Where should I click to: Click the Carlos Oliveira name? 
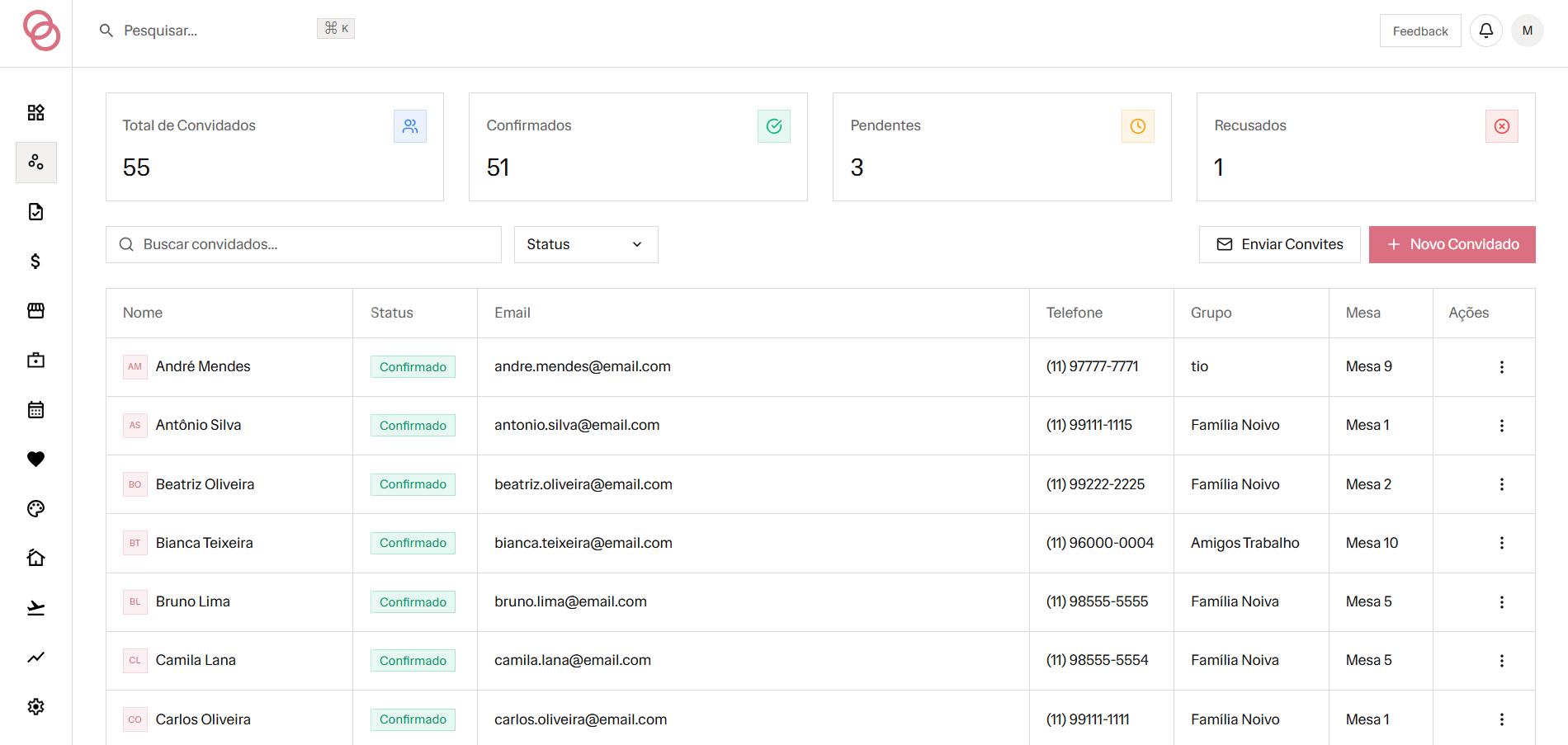click(203, 719)
